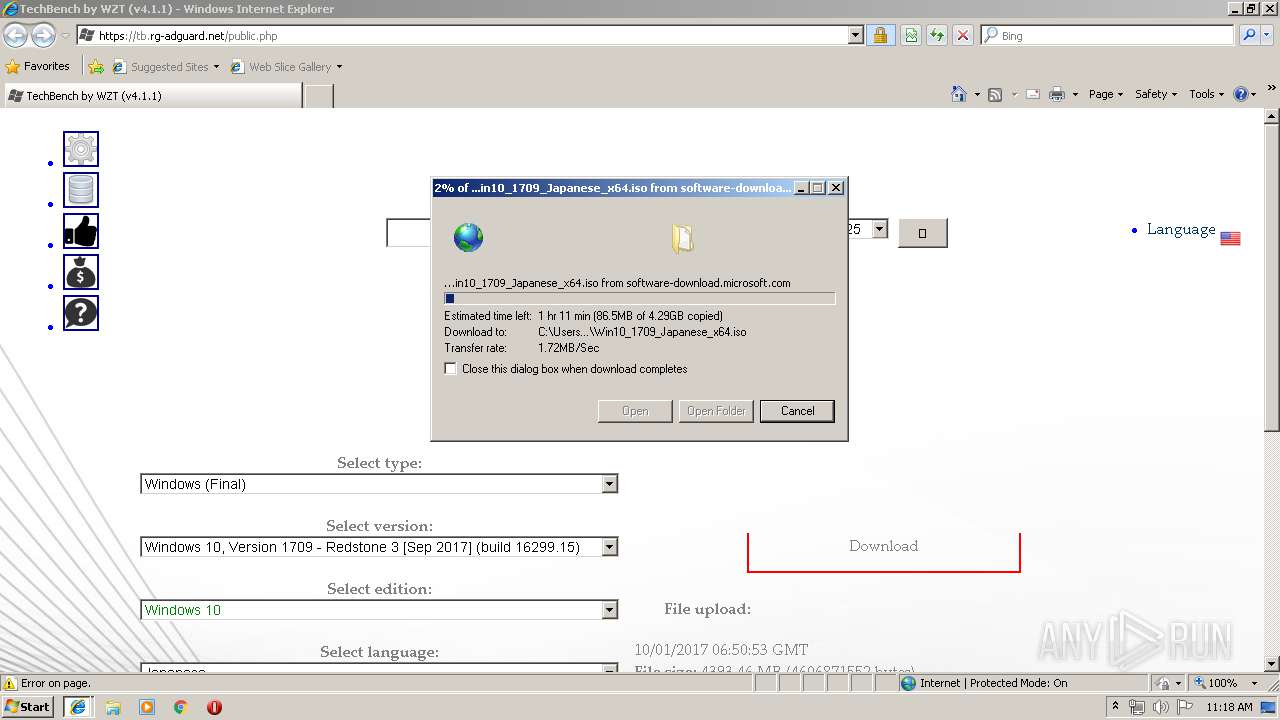
Task: Click the red Opera icon in taskbar
Action: [214, 707]
